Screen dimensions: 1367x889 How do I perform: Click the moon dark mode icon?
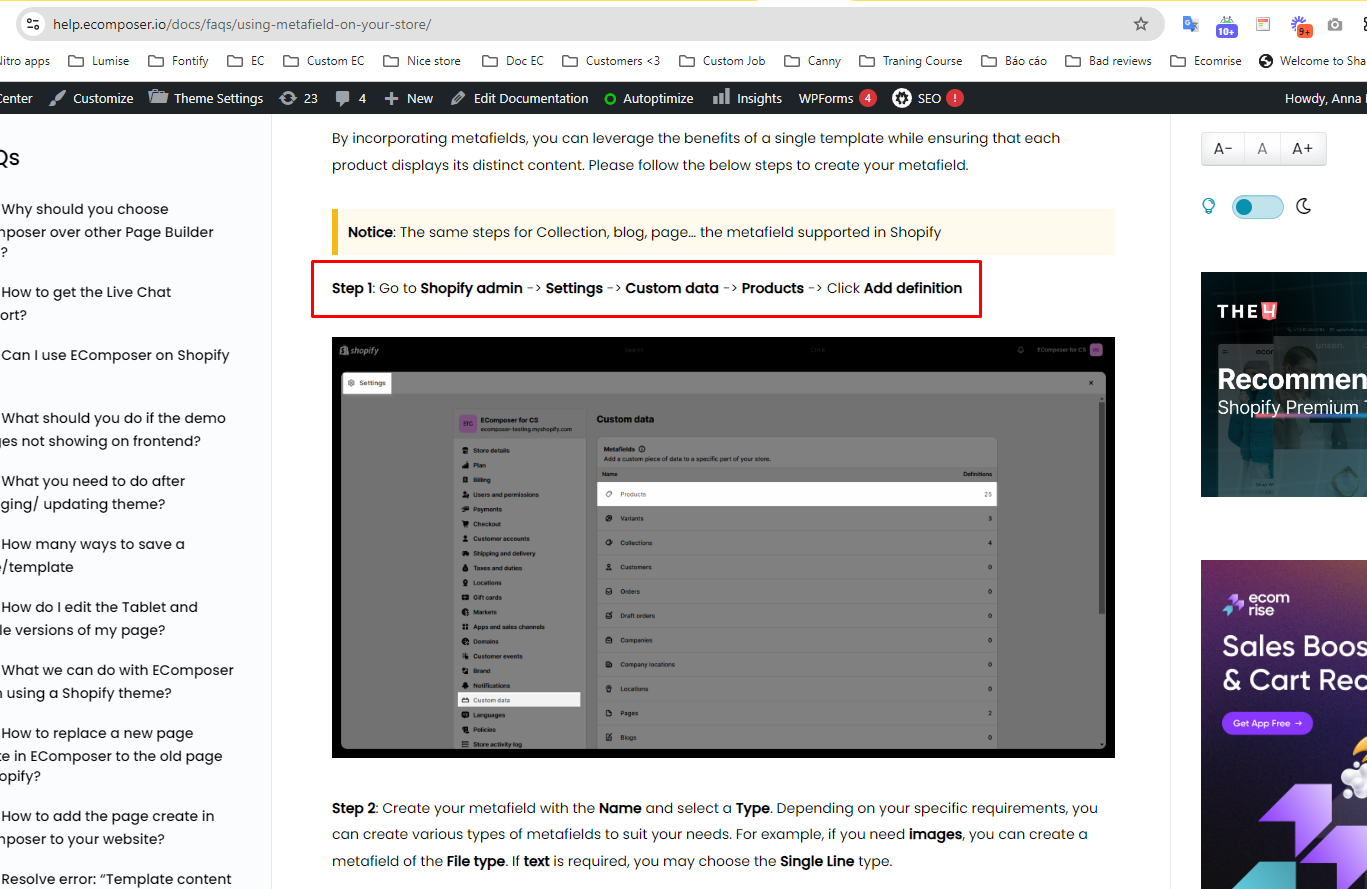click(1304, 207)
